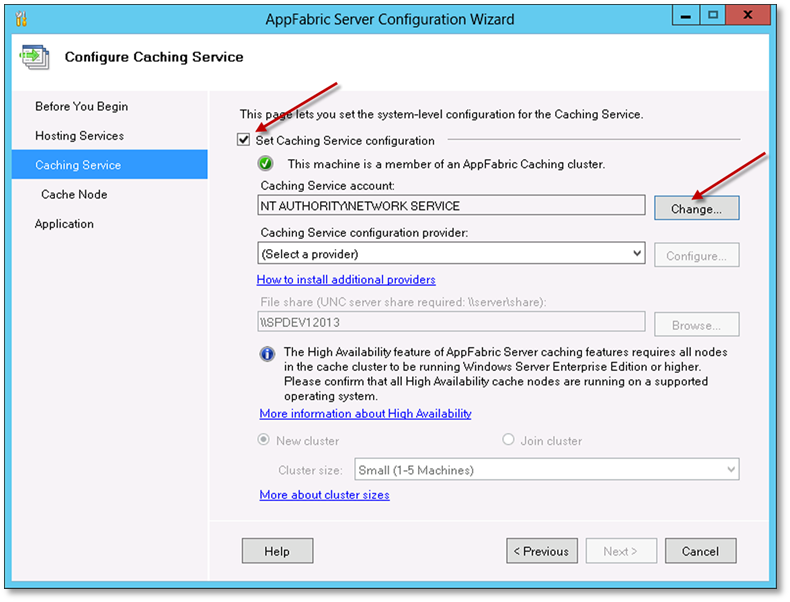Click the Next > button

(x=621, y=551)
